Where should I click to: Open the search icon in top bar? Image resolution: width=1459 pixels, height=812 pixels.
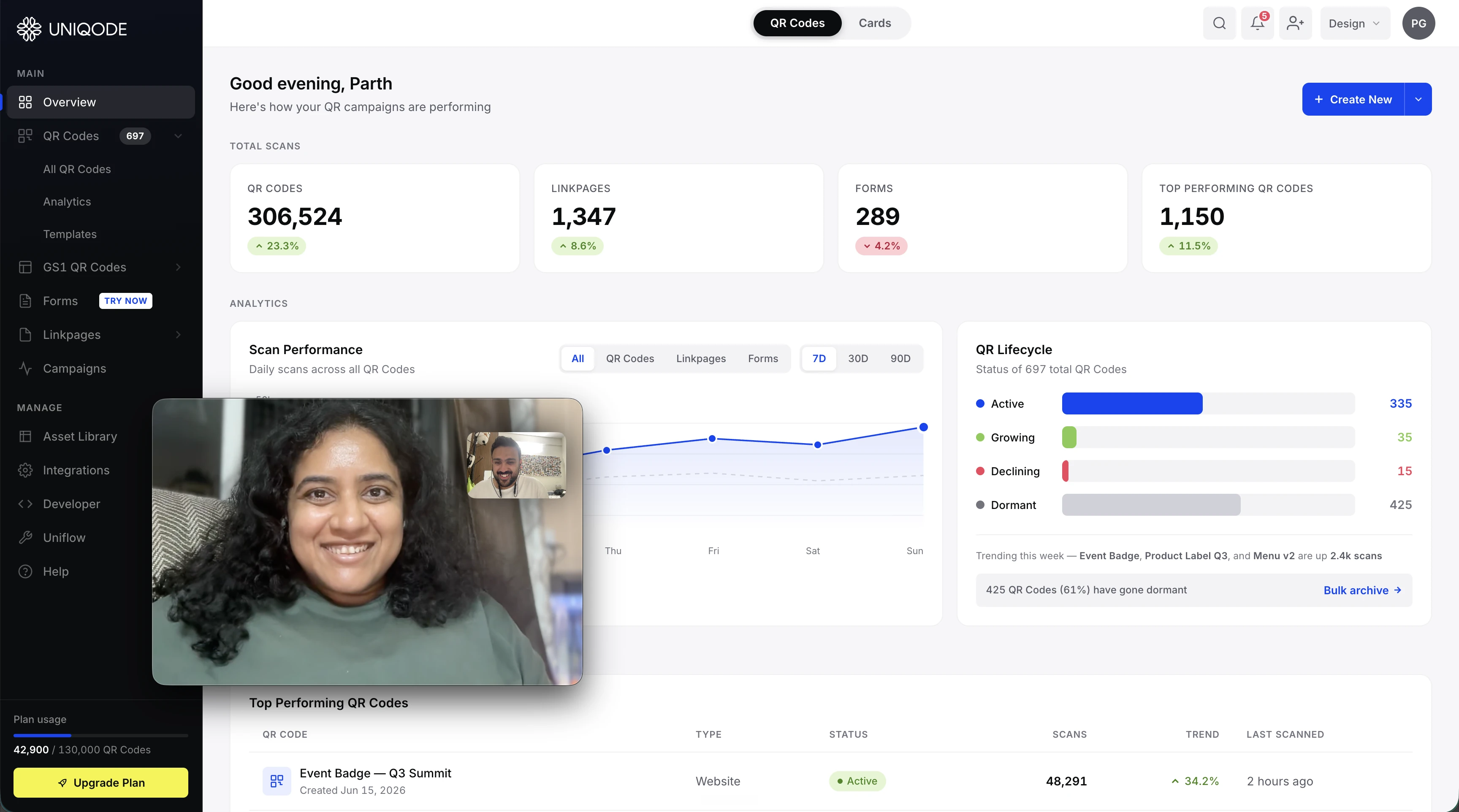click(x=1219, y=23)
